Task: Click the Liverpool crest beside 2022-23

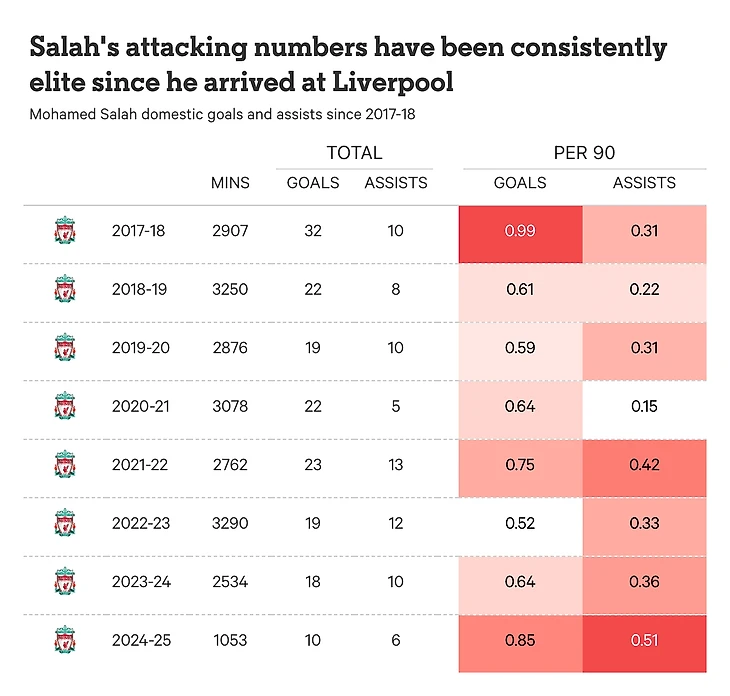Action: (65, 523)
